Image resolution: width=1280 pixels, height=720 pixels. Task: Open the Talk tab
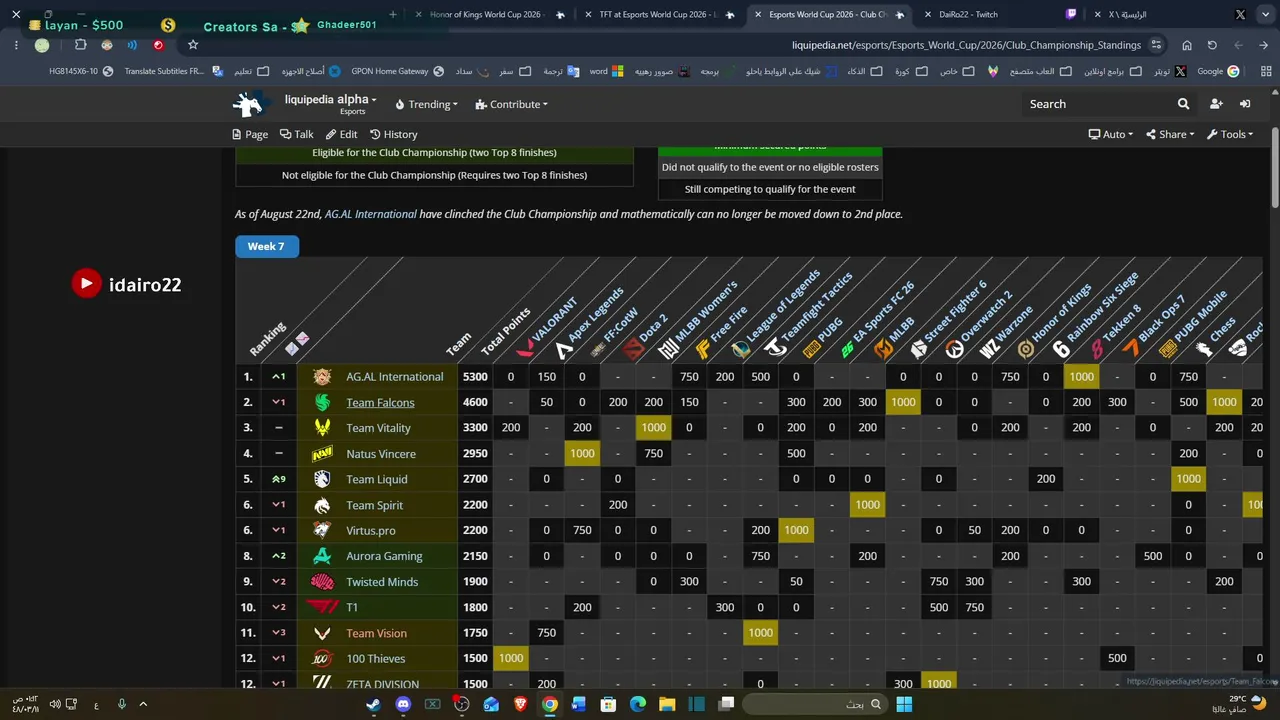[x=296, y=134]
